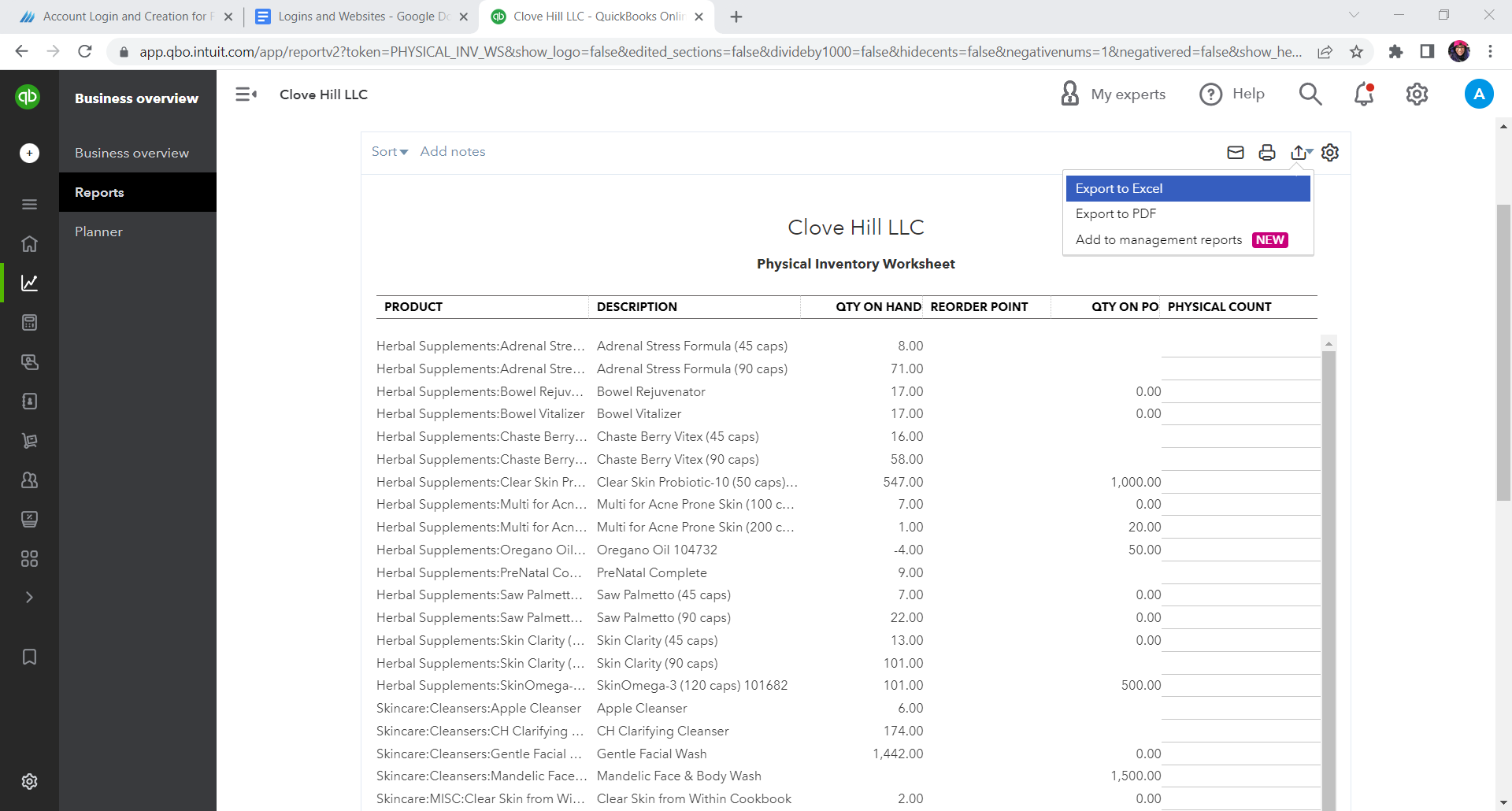
Task: Open Chrome three-dot menu
Action: (1490, 52)
